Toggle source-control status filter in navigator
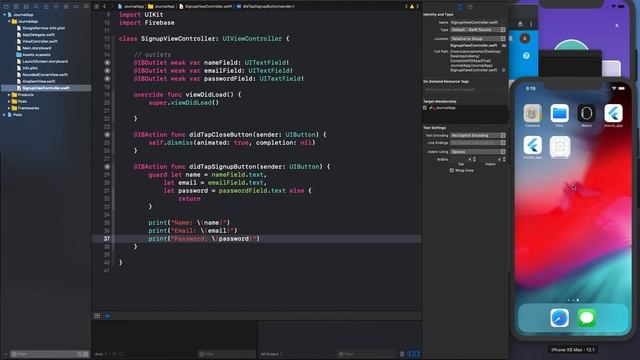The height and width of the screenshot is (360, 640). 85,354
